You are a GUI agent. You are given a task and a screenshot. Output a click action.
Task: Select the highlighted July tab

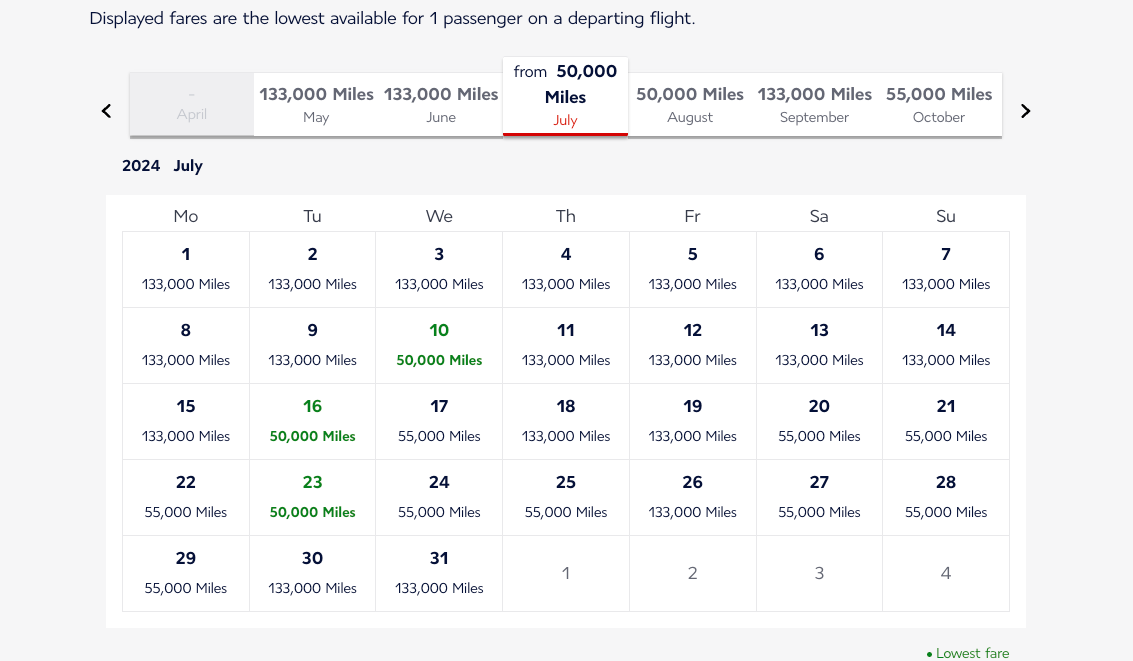[x=565, y=96]
